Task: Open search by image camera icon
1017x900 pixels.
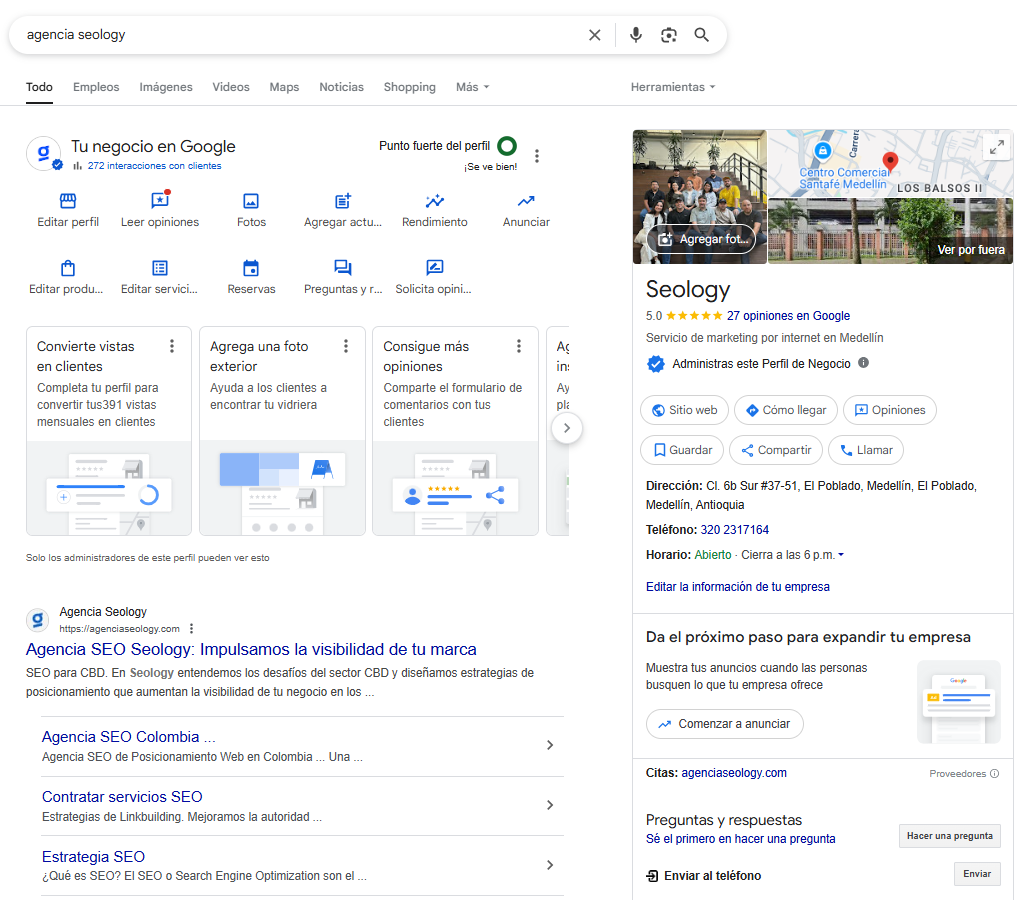Action: pyautogui.click(x=669, y=35)
